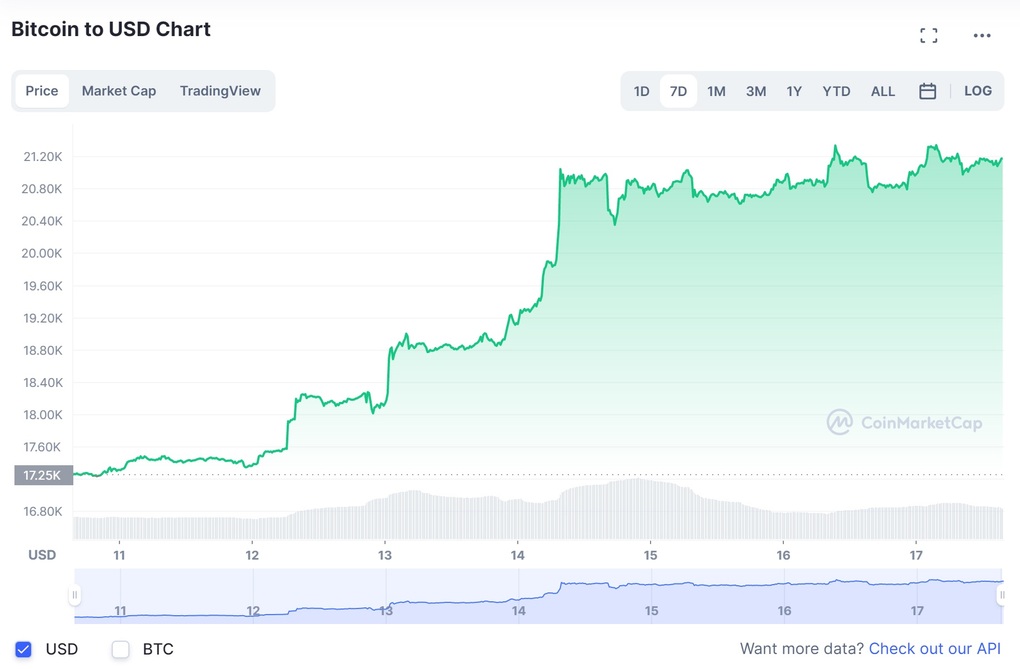1020x669 pixels.
Task: Click the 19.20K axis label
Action: click(x=43, y=318)
